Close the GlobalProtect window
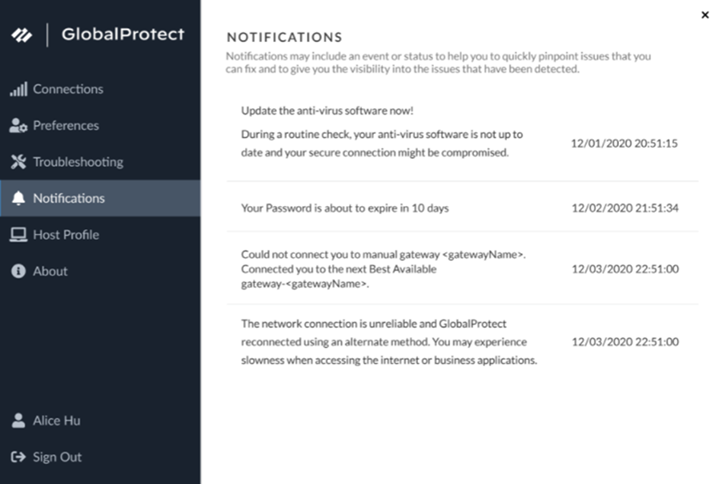The width and height of the screenshot is (720, 484). click(705, 14)
